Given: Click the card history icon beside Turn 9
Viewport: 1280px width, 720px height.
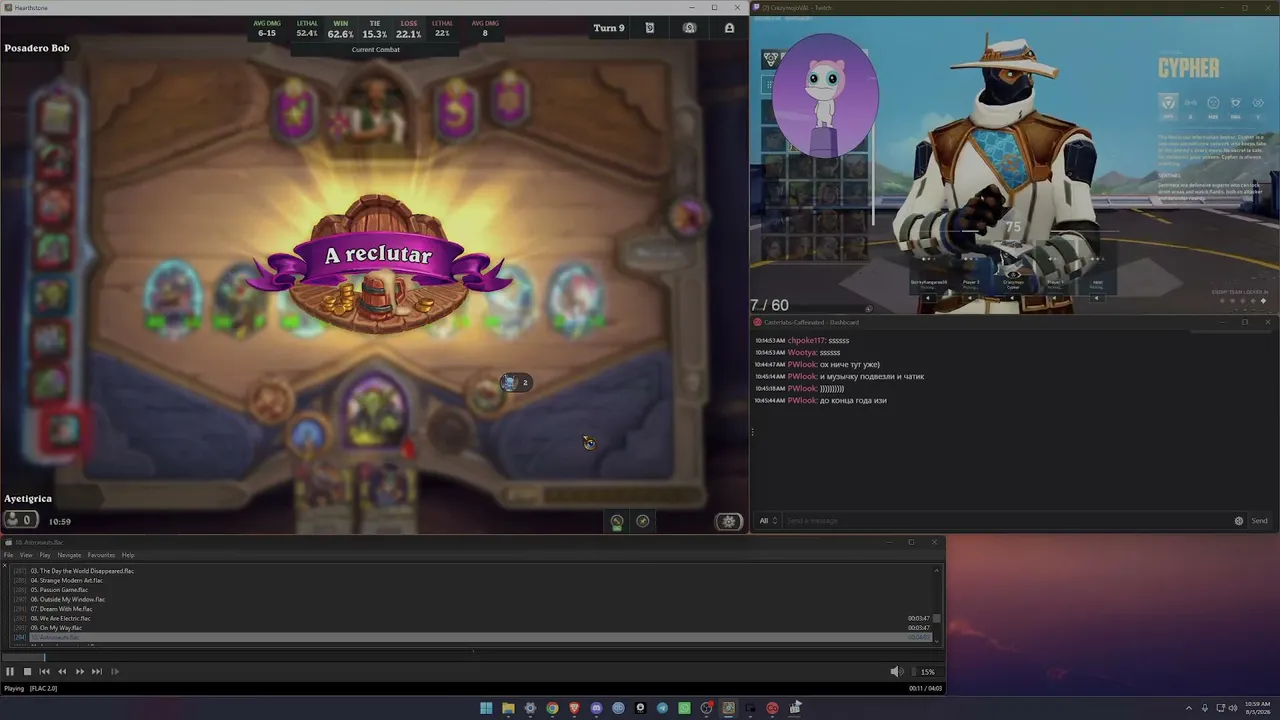Looking at the screenshot, I should 650,28.
